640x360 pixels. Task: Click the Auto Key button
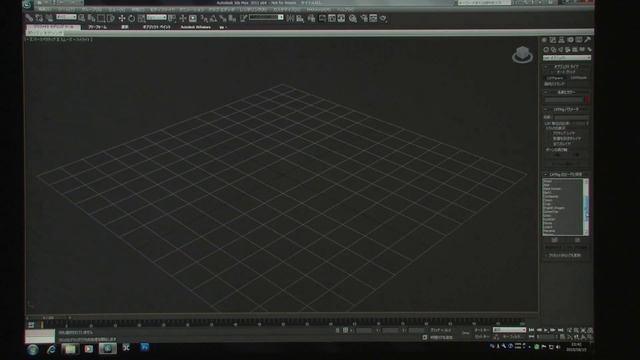coord(482,330)
